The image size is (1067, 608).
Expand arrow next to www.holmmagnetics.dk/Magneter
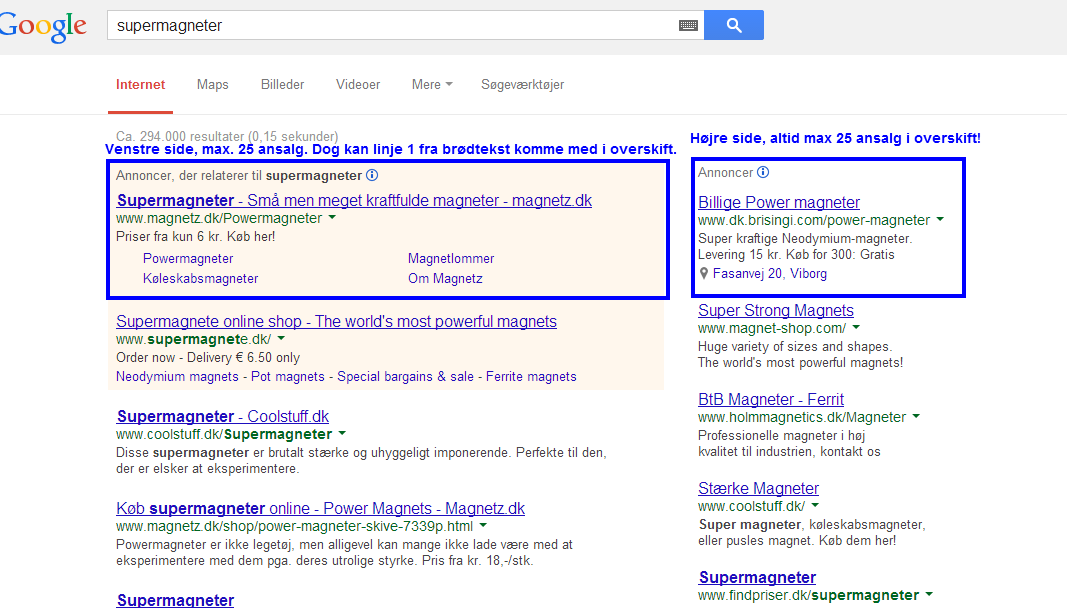pos(916,416)
